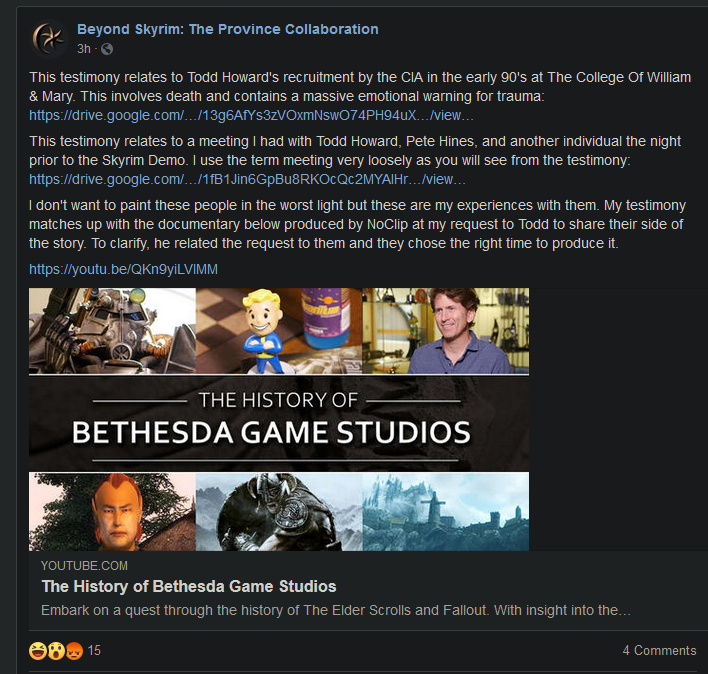The height and width of the screenshot is (674, 708).
Task: Open the Beyond Skyrim page avatar
Action: (x=49, y=38)
